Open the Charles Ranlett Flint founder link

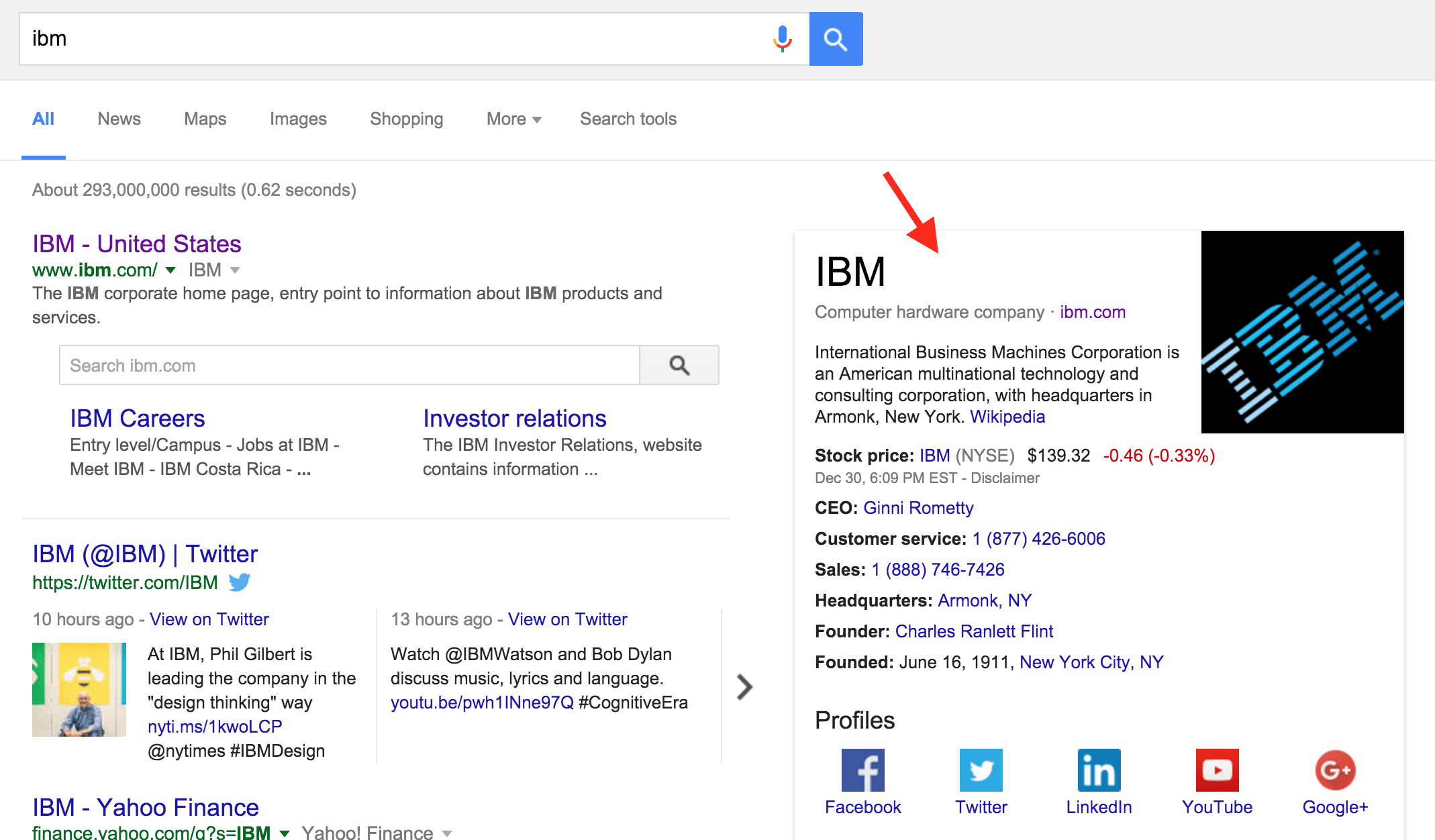(x=974, y=631)
